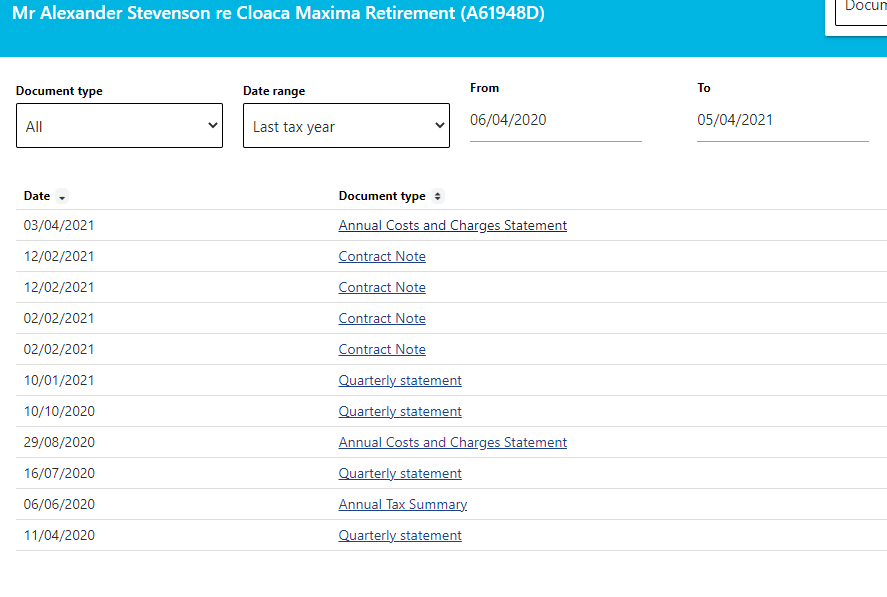Viewport: 887px width, 597px height.
Task: Click the partially visible Documents button at top right
Action: 861,11
